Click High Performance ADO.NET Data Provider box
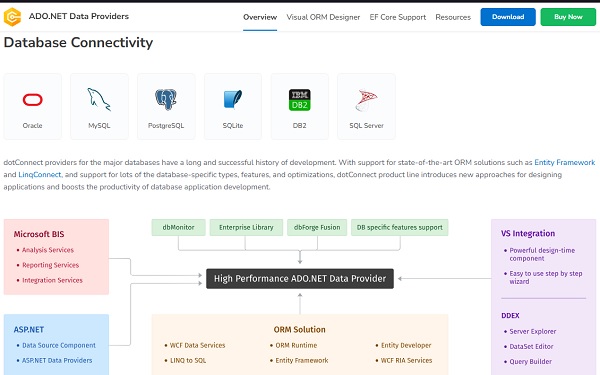This screenshot has height=375, width=600. pyautogui.click(x=300, y=279)
